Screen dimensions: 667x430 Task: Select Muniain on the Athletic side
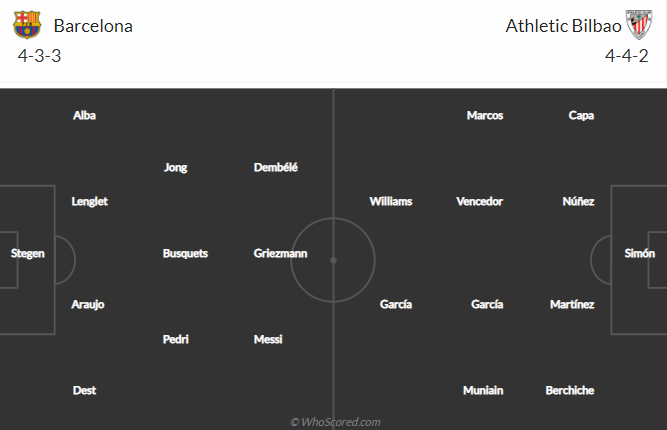pos(483,391)
